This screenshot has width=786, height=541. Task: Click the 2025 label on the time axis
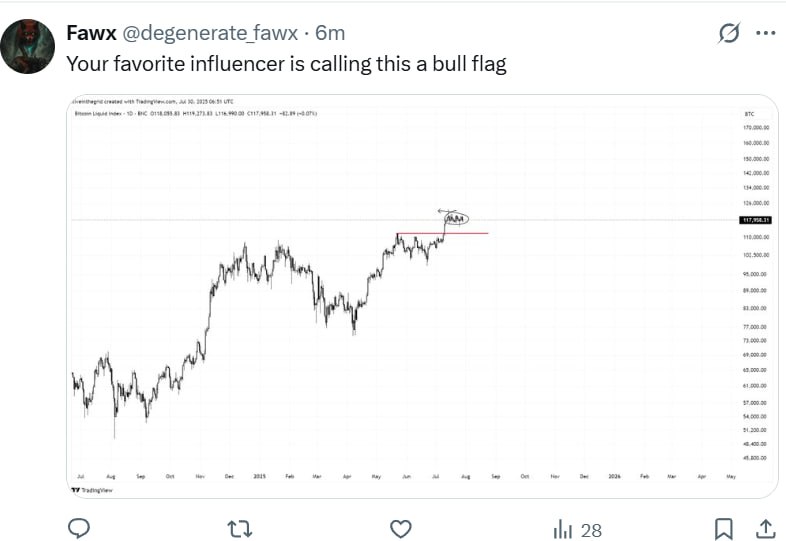tap(258, 477)
